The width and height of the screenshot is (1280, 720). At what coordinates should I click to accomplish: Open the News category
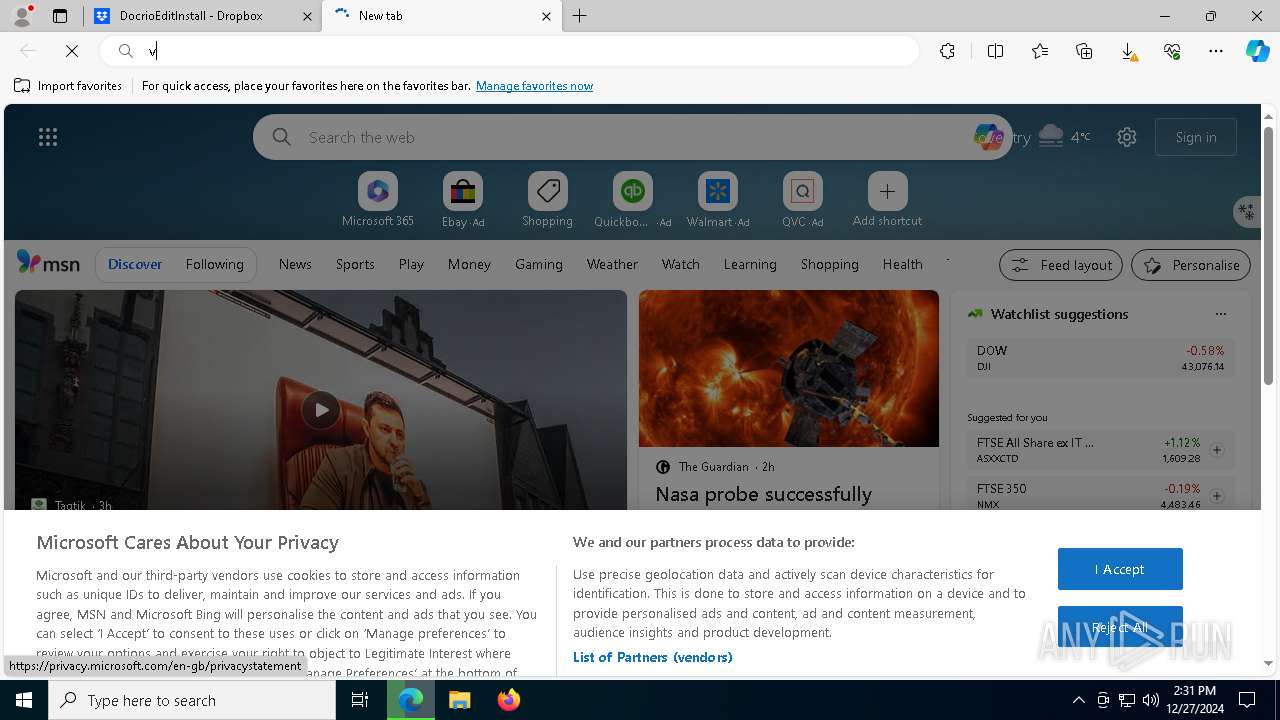295,264
